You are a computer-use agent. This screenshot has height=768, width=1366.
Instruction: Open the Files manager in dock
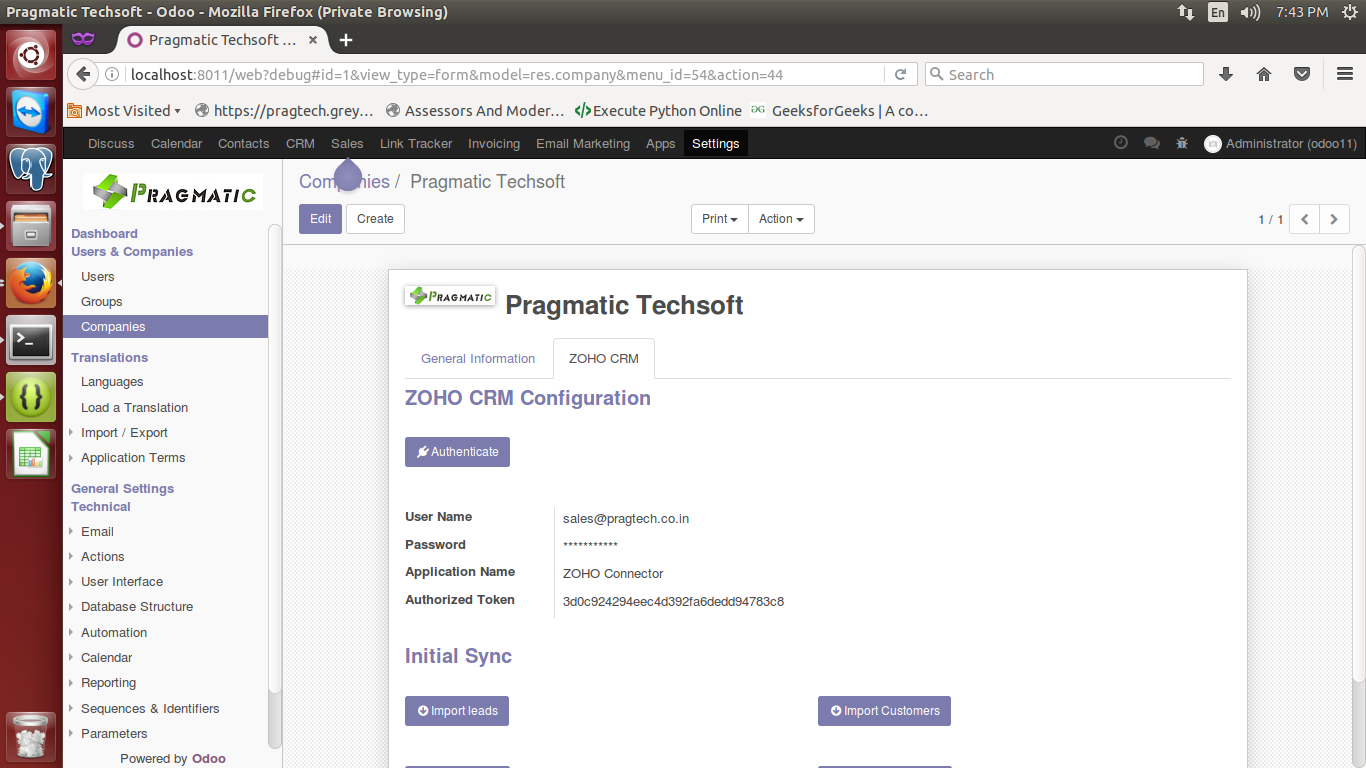point(31,226)
